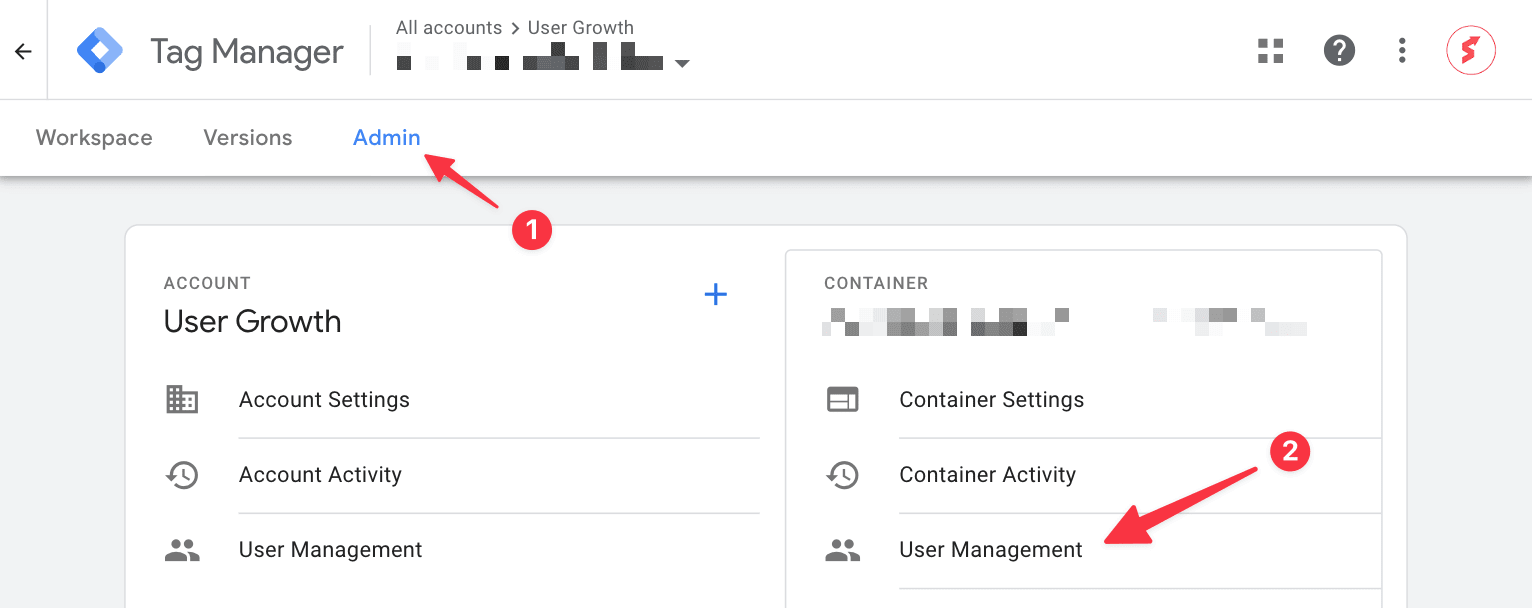Click the back arrow at top left
Image resolution: width=1532 pixels, height=608 pixels.
coord(22,50)
